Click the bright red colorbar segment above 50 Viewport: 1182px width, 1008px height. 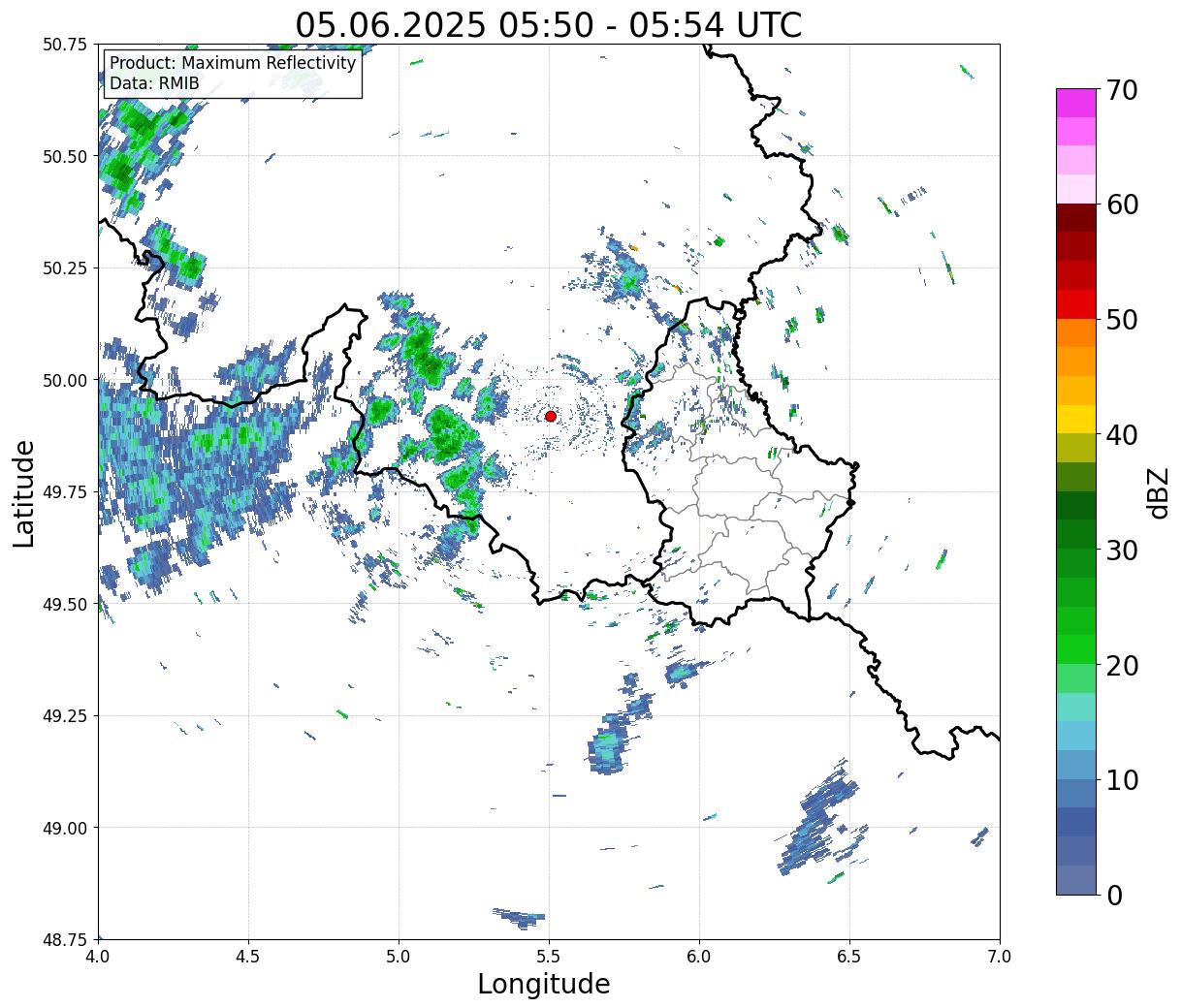(1075, 304)
